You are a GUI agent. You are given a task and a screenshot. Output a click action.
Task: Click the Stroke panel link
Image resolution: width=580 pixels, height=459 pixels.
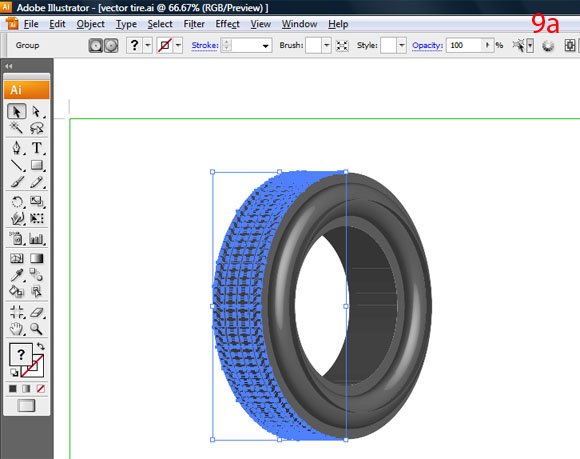coord(205,45)
